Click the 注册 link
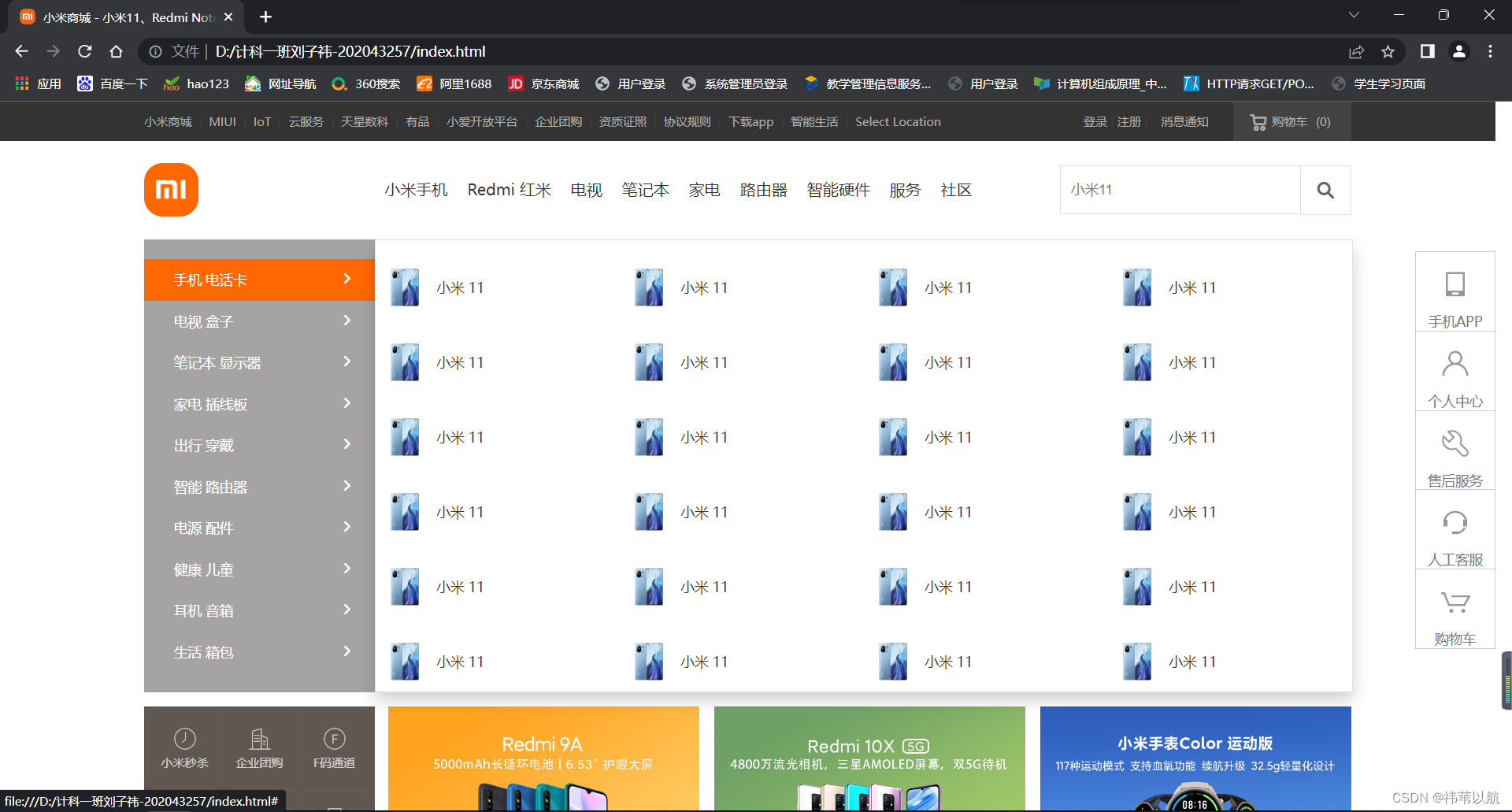 pos(1128,122)
